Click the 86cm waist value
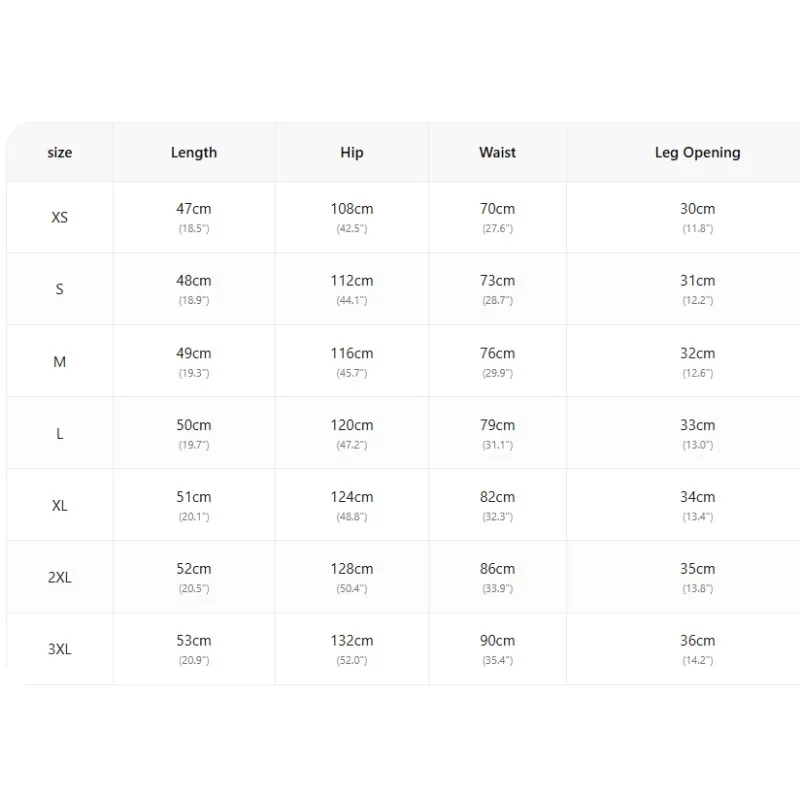800x800 pixels. (497, 569)
